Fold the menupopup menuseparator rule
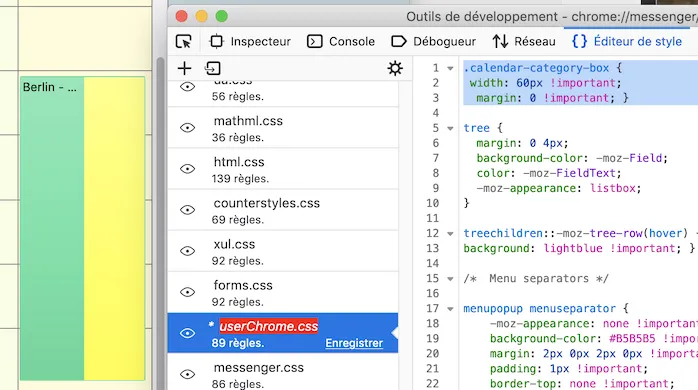 point(450,309)
